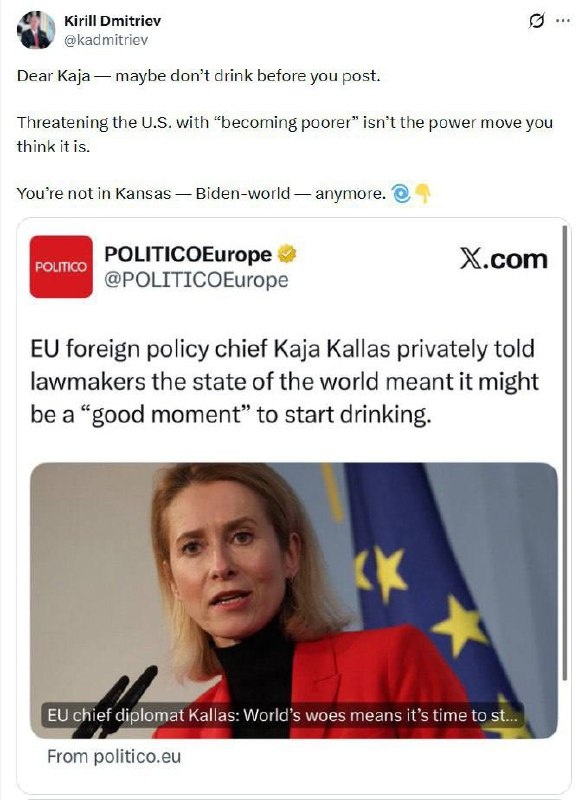Open Kirill Dmitriev display name link
This screenshot has width=585, height=800.
tap(113, 21)
